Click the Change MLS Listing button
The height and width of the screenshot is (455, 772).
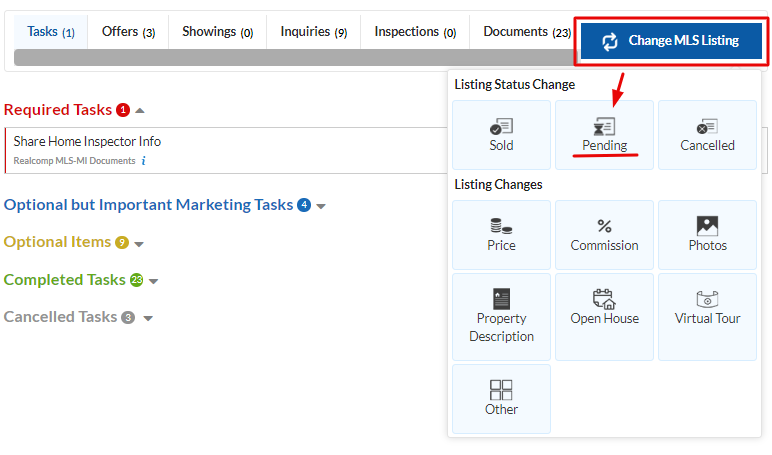click(x=671, y=41)
